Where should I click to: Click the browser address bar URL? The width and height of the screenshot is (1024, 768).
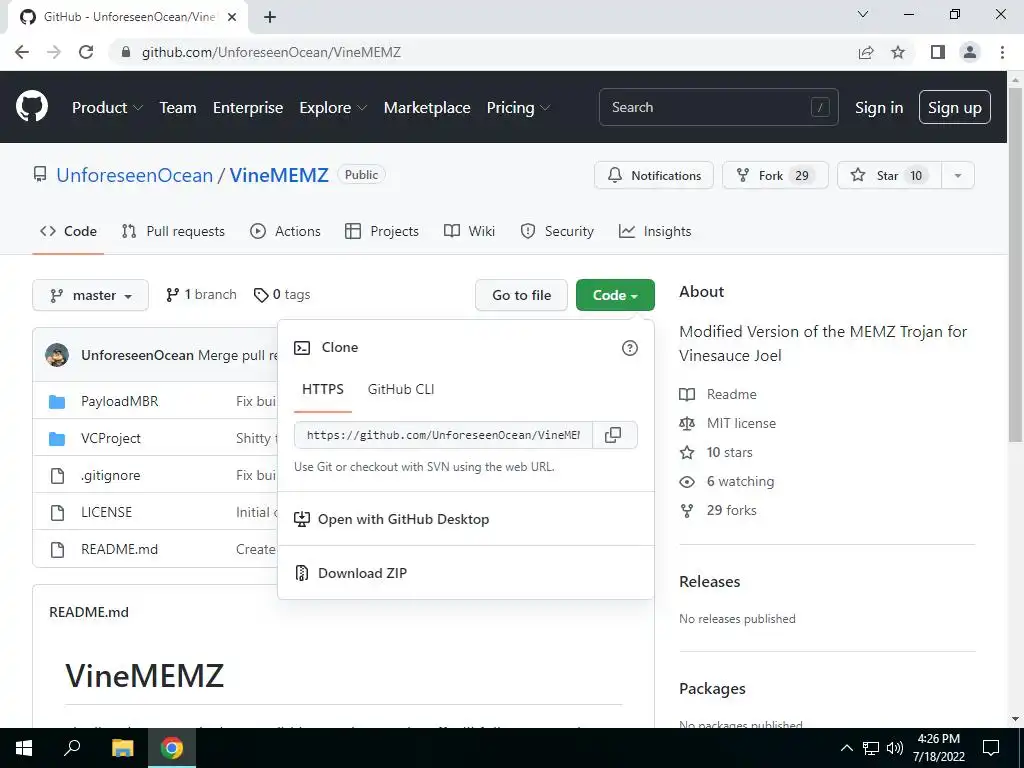point(271,52)
